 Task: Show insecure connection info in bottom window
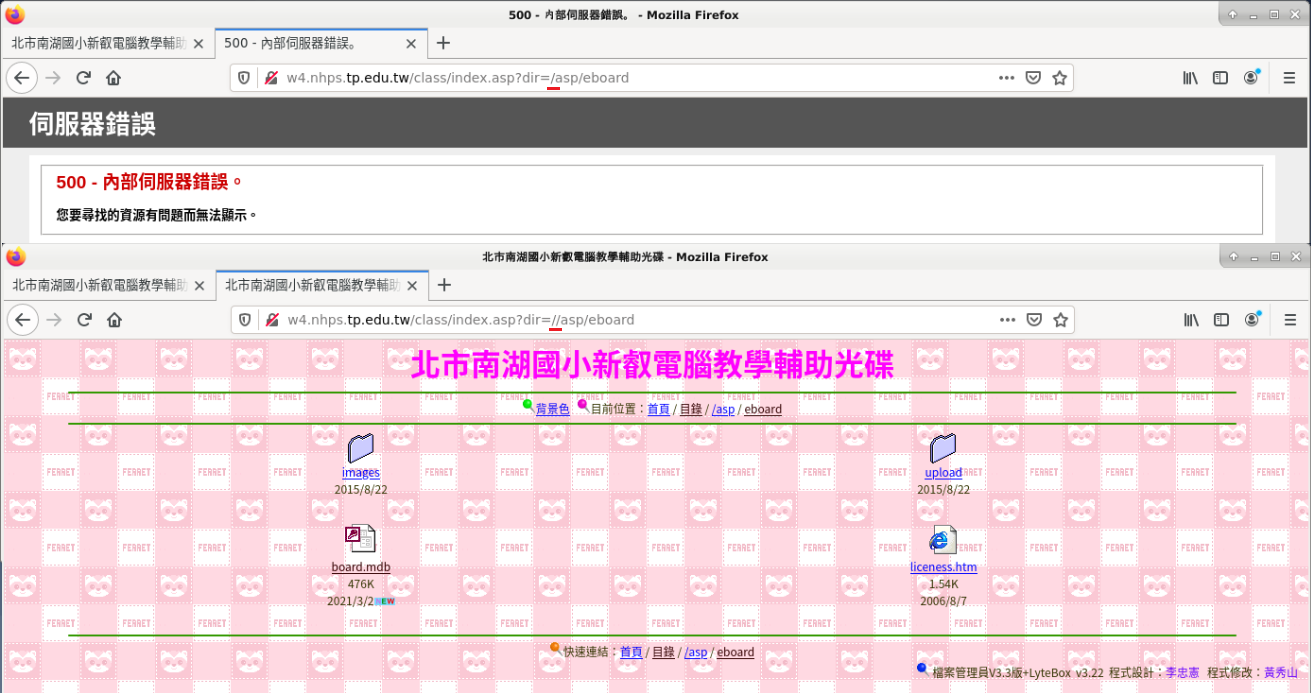pos(270,320)
